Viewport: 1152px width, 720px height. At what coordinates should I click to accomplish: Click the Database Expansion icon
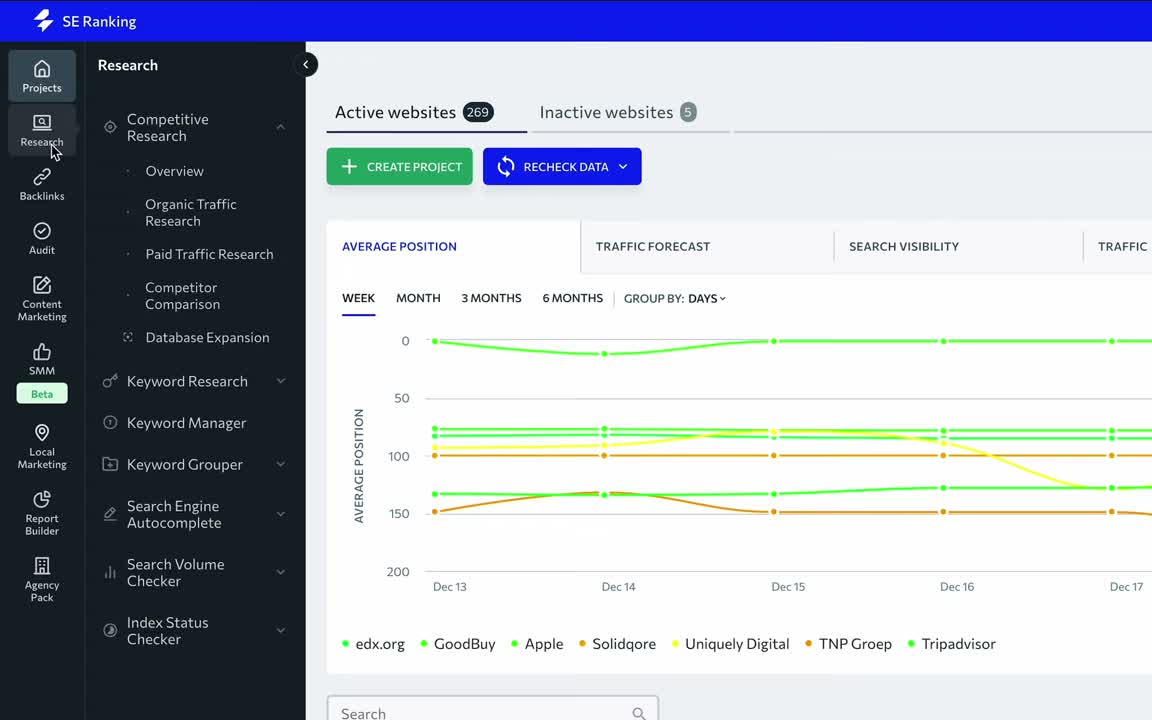(128, 337)
